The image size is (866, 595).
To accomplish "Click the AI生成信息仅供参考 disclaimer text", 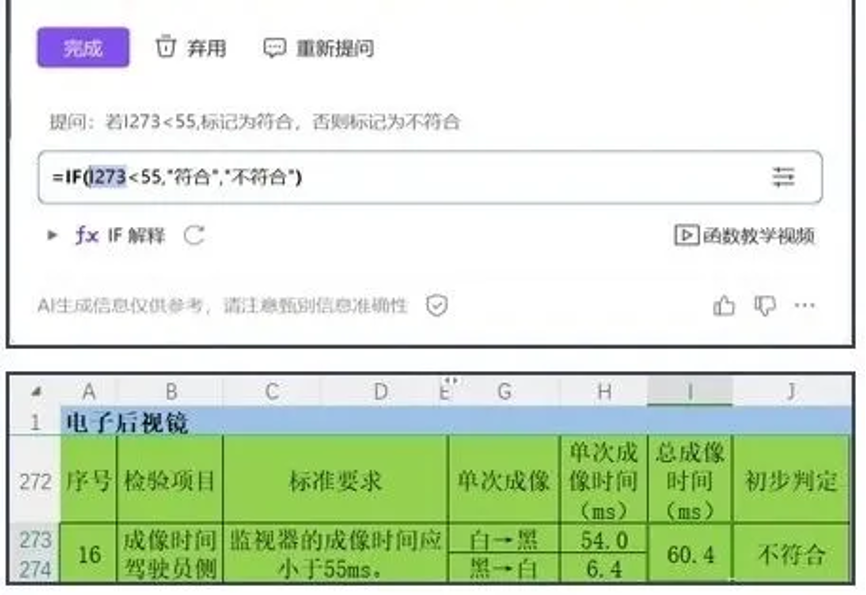I will click(223, 305).
